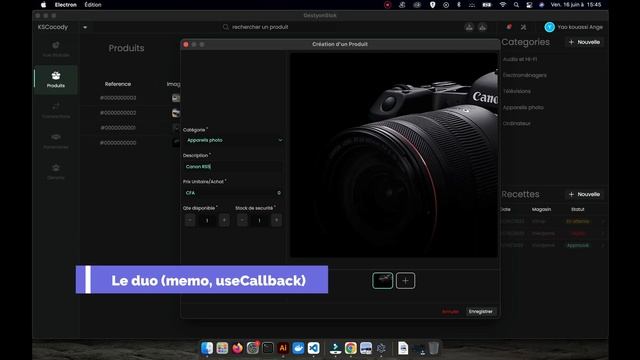Launch Google Chrome from the dock
This screenshot has height=360, width=640.
pos(351,348)
